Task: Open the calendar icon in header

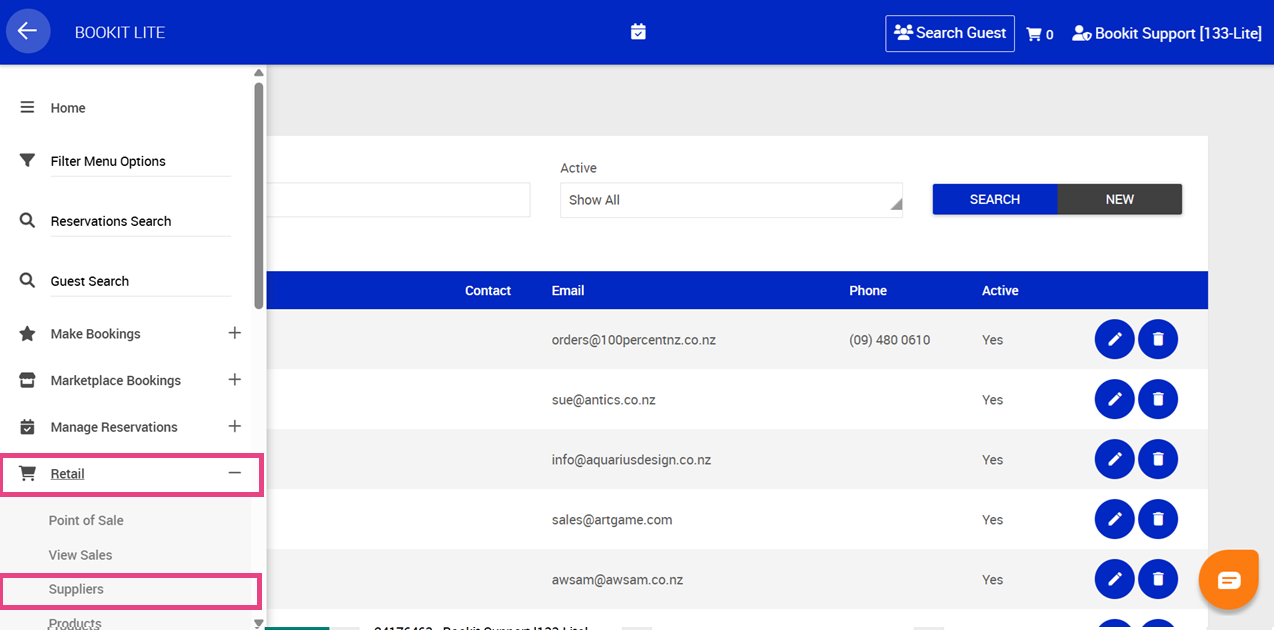Action: [638, 32]
